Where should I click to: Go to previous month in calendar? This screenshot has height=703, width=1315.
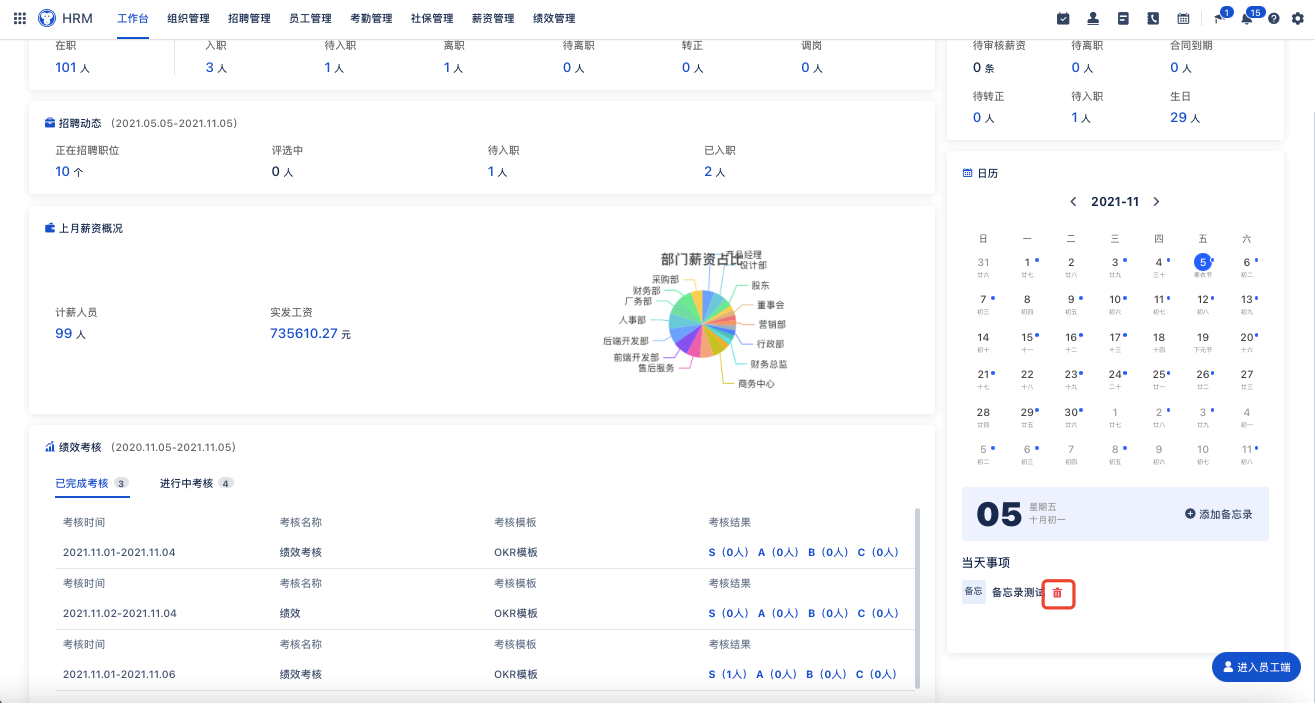tap(1073, 201)
